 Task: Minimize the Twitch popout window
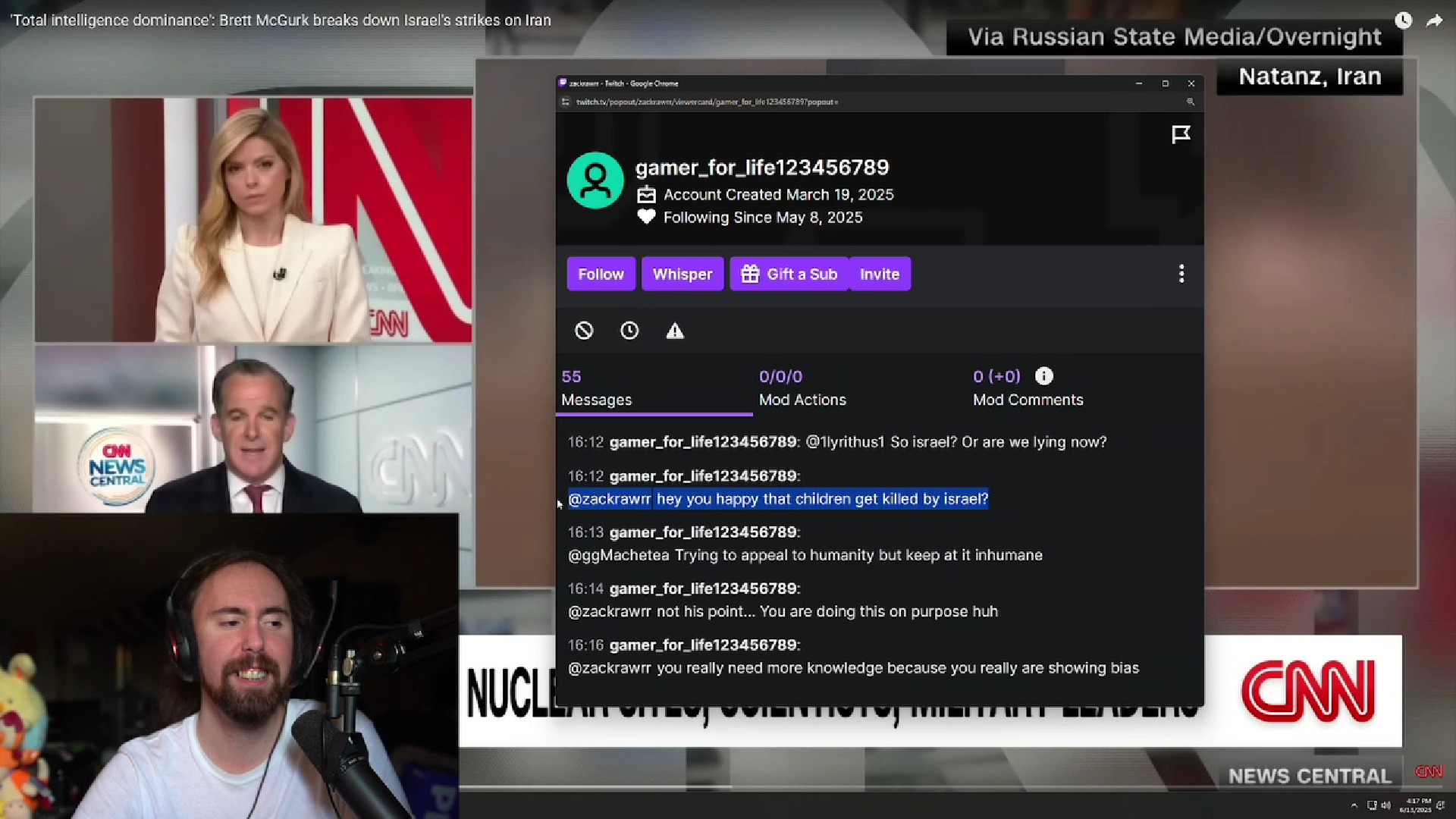tap(1139, 83)
